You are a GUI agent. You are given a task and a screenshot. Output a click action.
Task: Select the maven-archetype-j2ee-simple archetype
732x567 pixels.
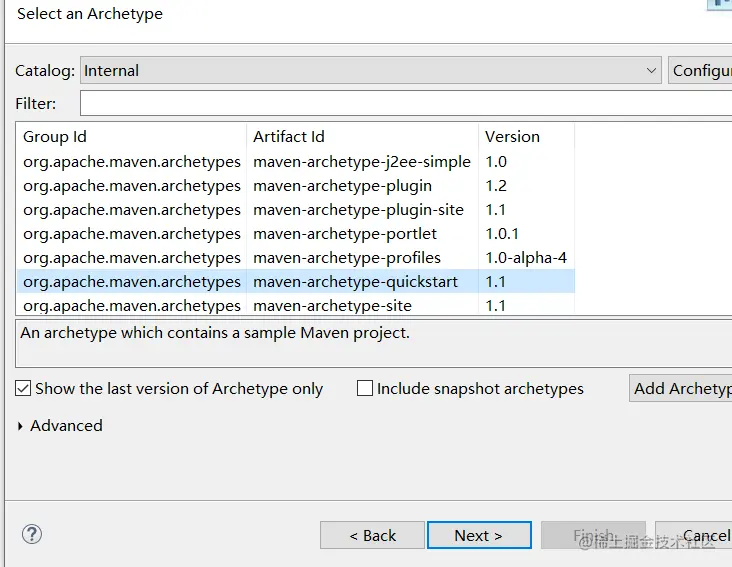click(361, 162)
